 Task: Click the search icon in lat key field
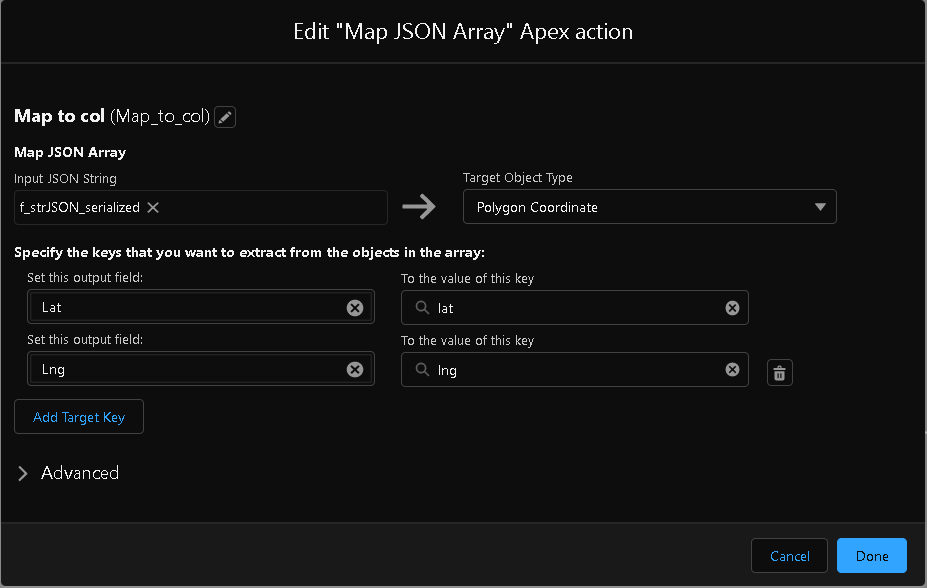[422, 307]
